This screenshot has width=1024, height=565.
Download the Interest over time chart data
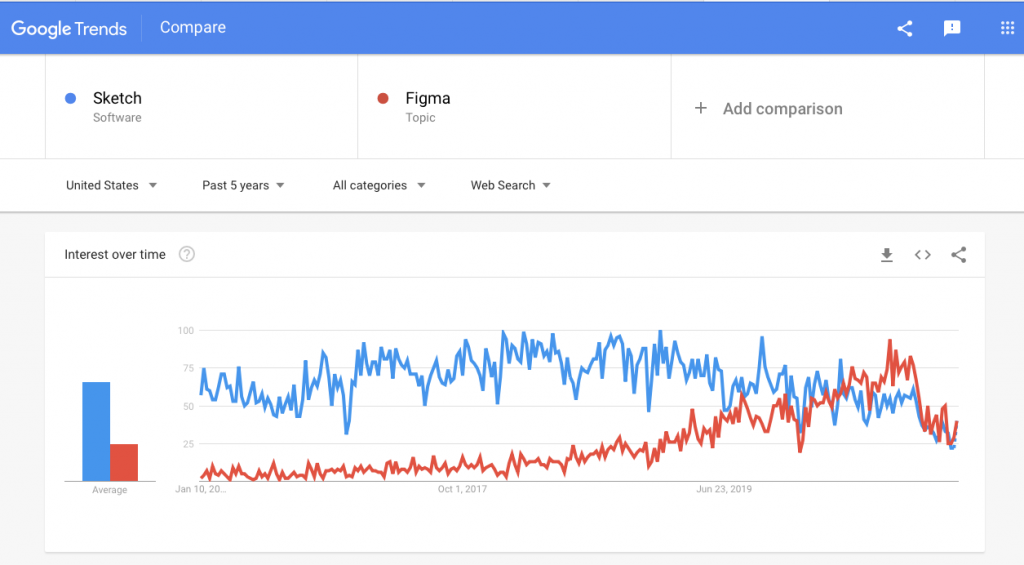886,255
